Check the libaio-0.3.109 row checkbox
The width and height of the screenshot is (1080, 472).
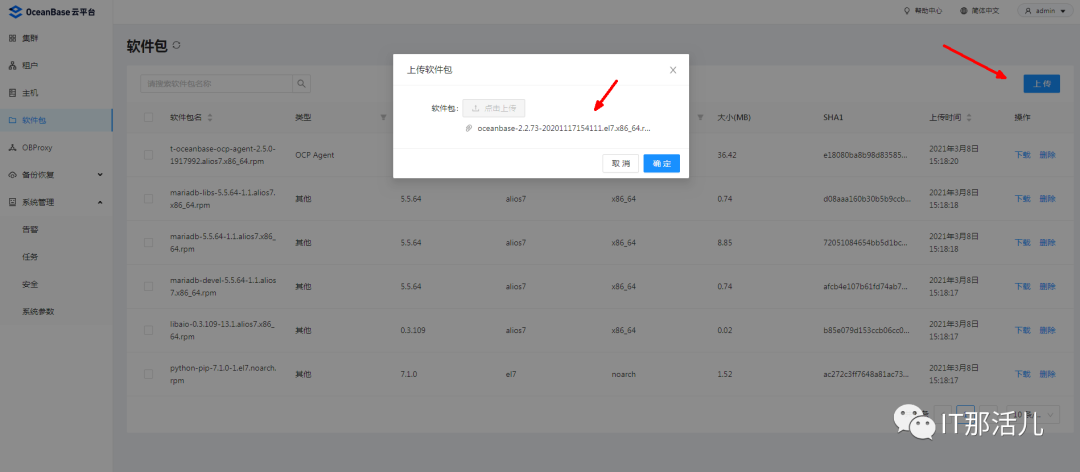(x=149, y=331)
